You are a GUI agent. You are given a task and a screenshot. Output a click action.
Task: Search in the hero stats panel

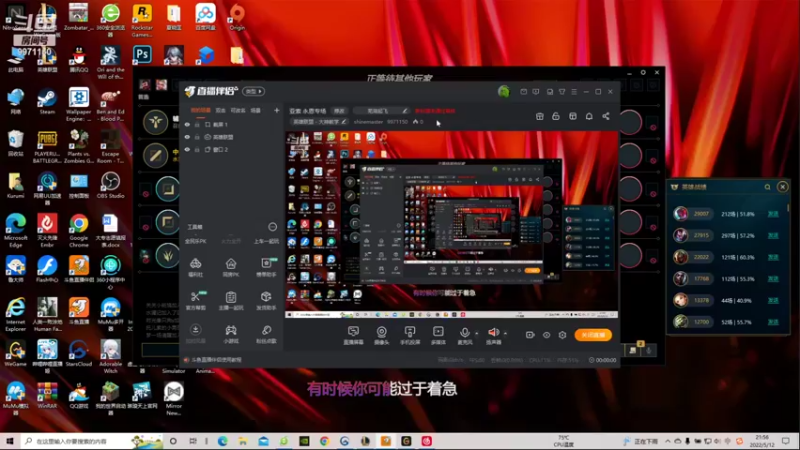coord(767,187)
